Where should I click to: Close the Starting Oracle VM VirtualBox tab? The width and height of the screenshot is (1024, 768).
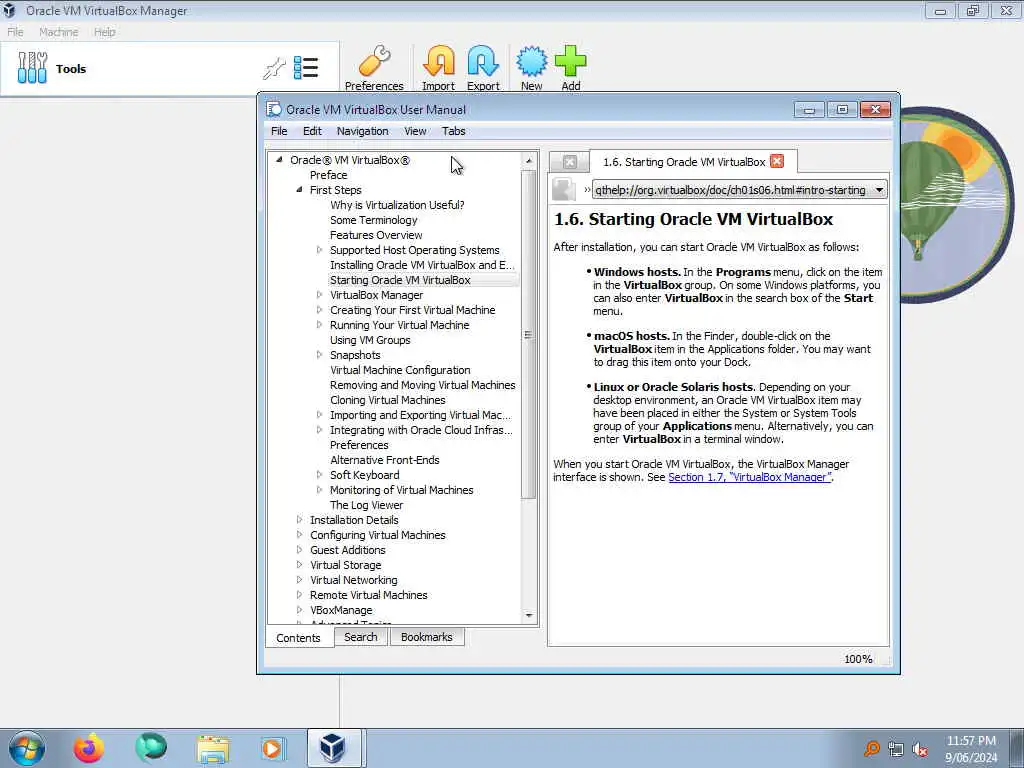[x=776, y=161]
